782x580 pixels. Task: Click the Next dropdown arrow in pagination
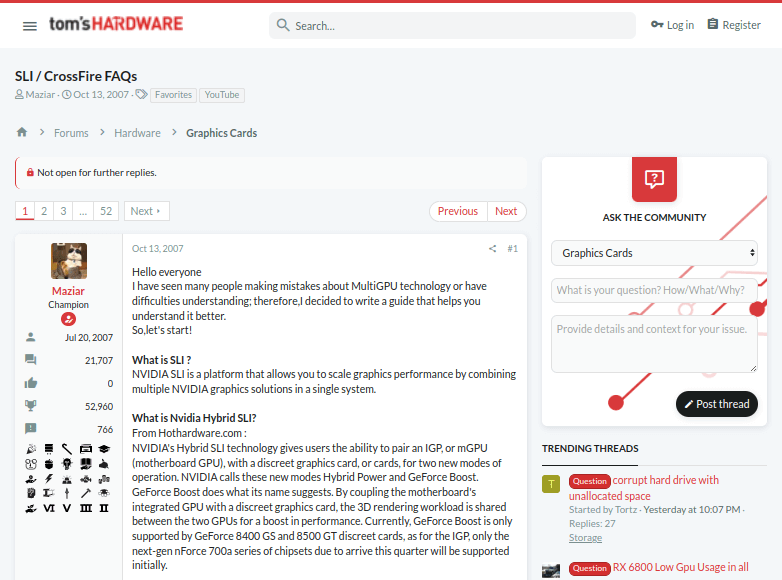(x=147, y=211)
